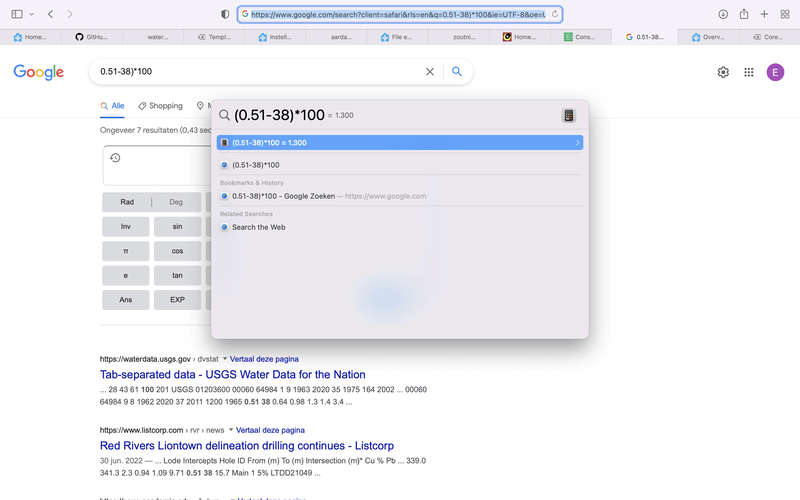Image resolution: width=800 pixels, height=500 pixels.
Task: Open the suggestion panel search magnifier icon
Action: (x=224, y=115)
